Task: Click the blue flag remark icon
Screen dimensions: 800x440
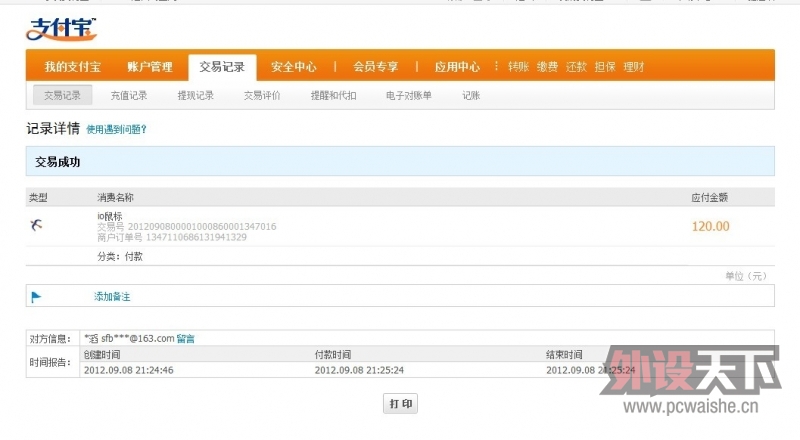Action: 36,297
